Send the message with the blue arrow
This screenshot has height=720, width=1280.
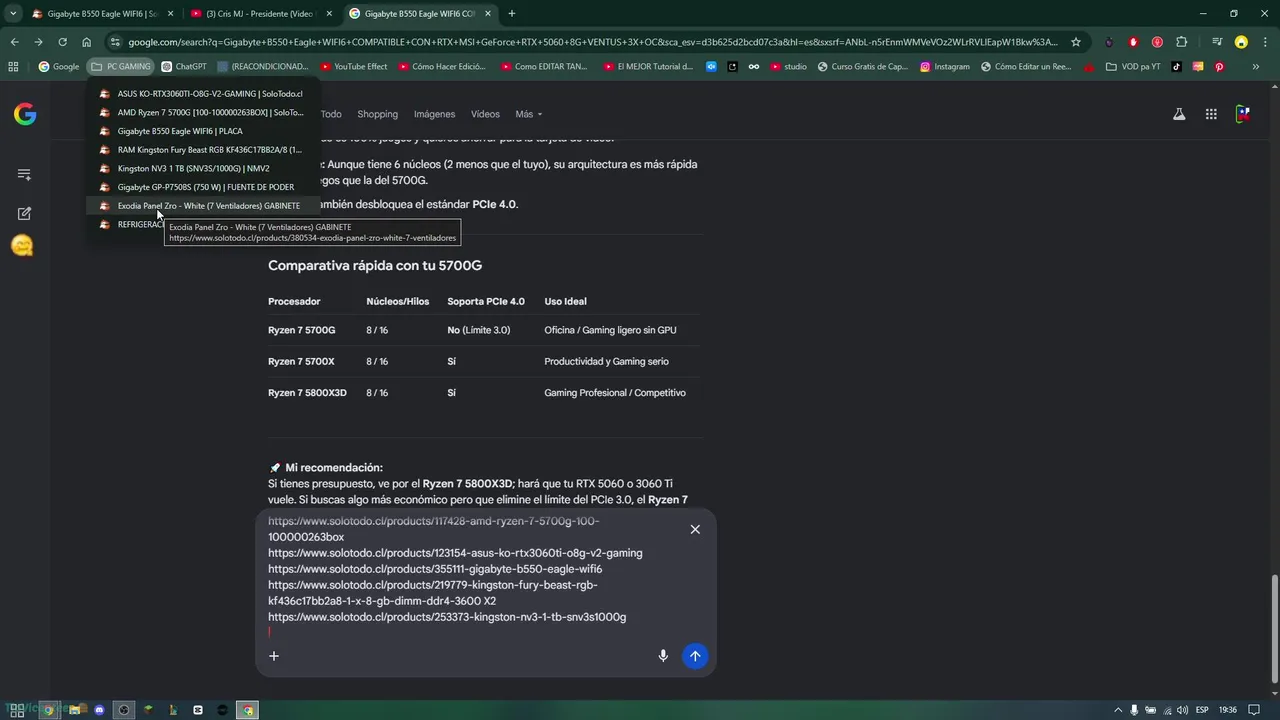pyautogui.click(x=695, y=656)
